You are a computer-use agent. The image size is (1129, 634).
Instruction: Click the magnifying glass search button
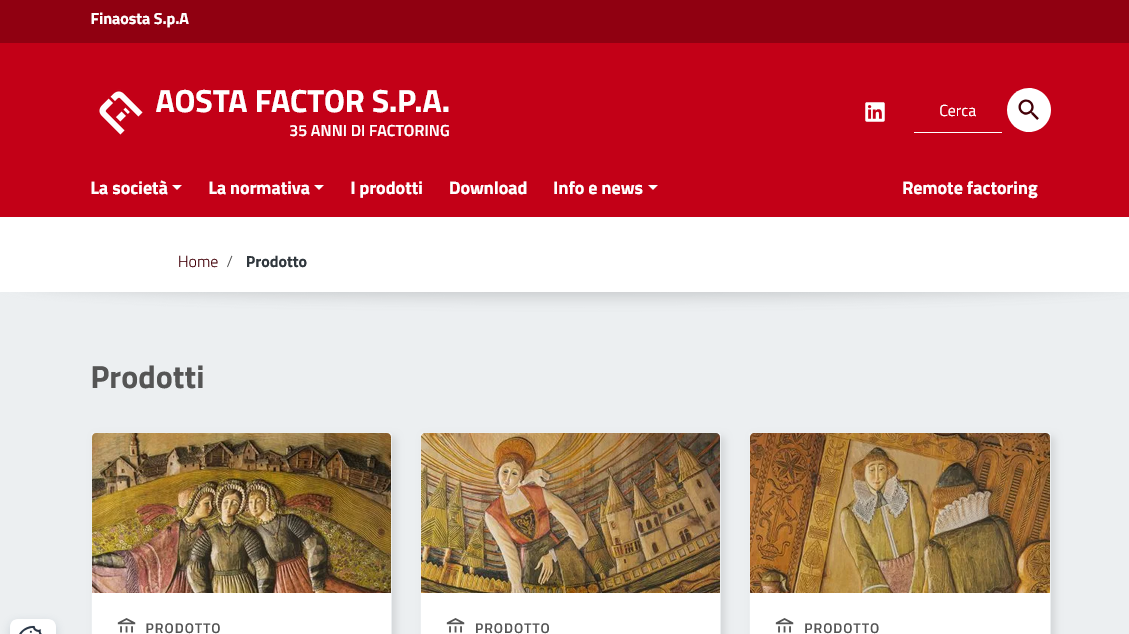tap(1028, 110)
